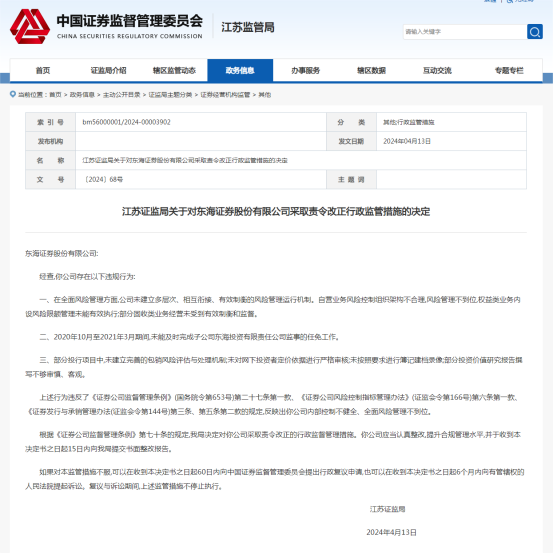Follow the 证券经营机构监管 breadcrumb link

click(225, 95)
